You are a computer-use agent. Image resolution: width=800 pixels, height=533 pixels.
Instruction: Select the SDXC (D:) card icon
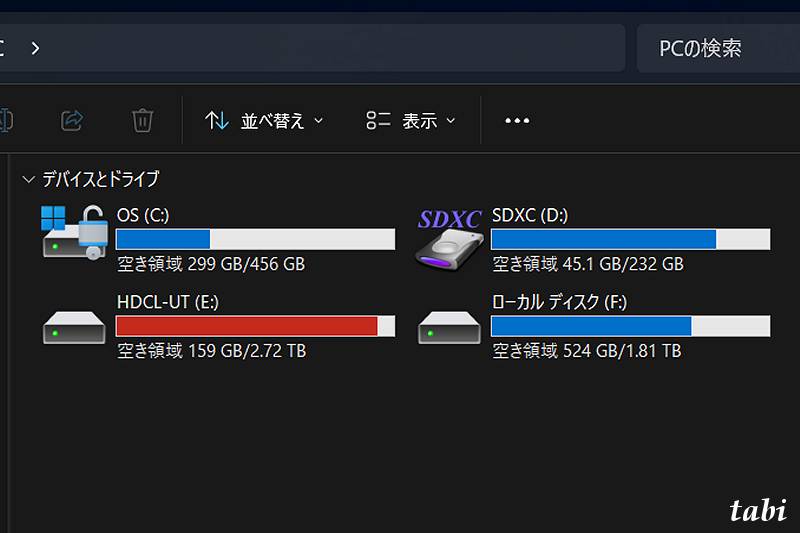tap(449, 239)
